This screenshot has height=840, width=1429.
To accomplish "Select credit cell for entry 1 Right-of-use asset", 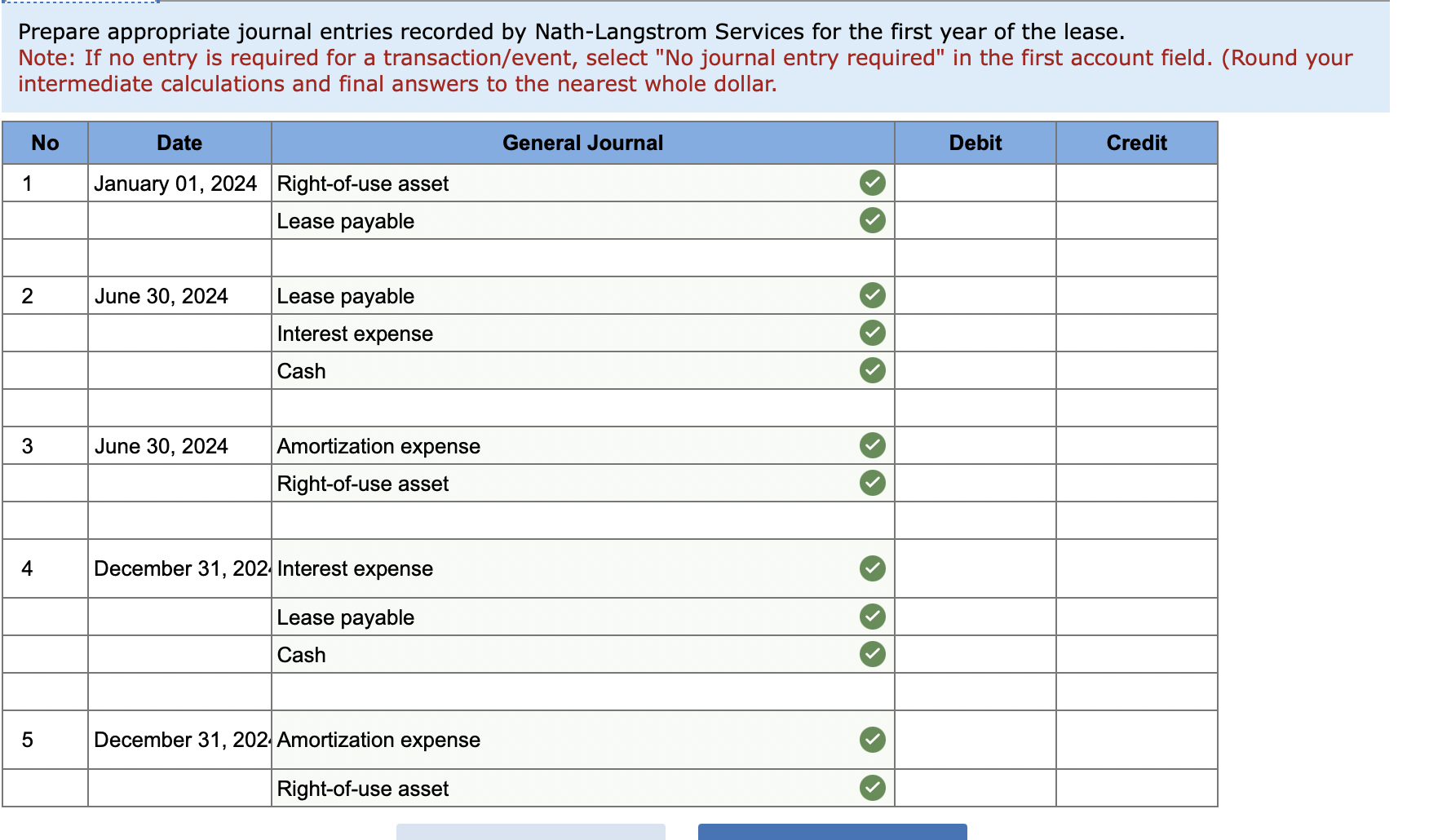I will [x=1137, y=183].
